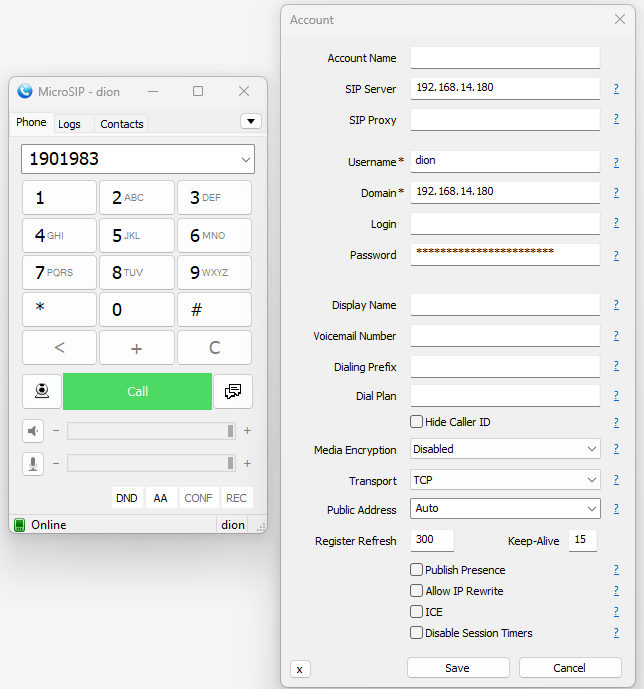Expand the dialed number history dropdown
Screen dimensions: 644x689
(245, 159)
